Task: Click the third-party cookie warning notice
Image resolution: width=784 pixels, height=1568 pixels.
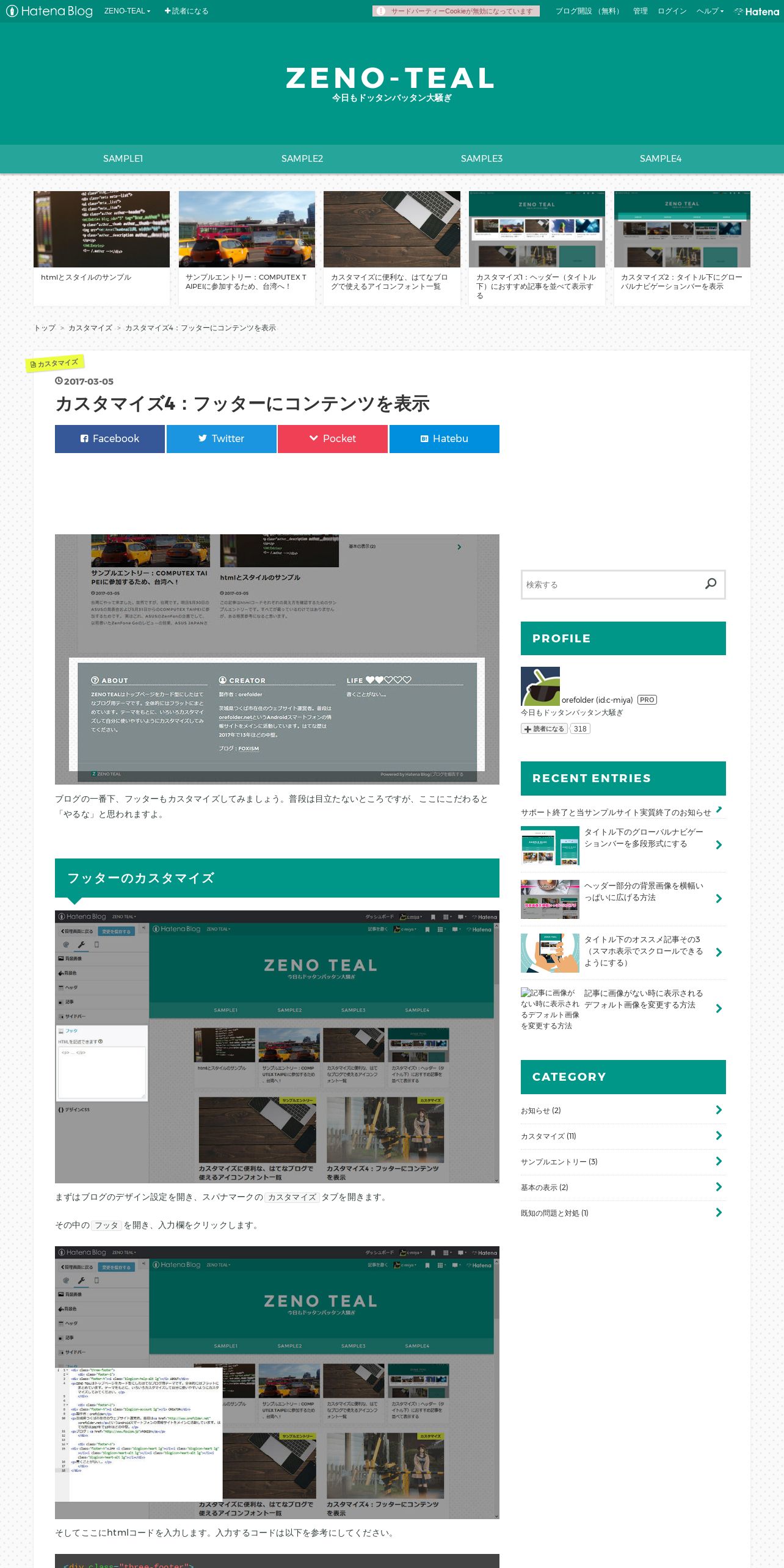Action: pos(456,11)
